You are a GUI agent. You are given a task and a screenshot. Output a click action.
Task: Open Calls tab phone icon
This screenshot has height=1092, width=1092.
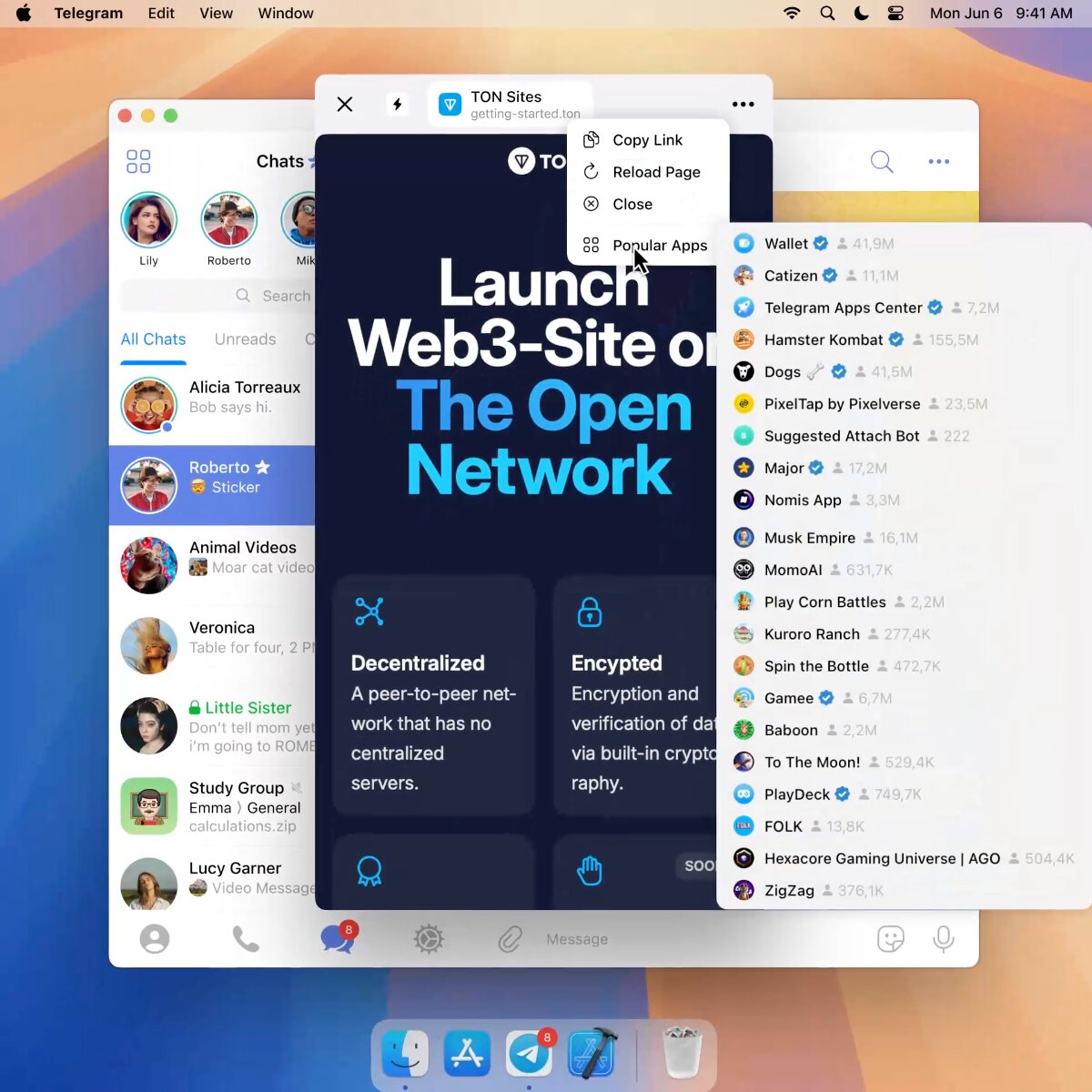(246, 939)
